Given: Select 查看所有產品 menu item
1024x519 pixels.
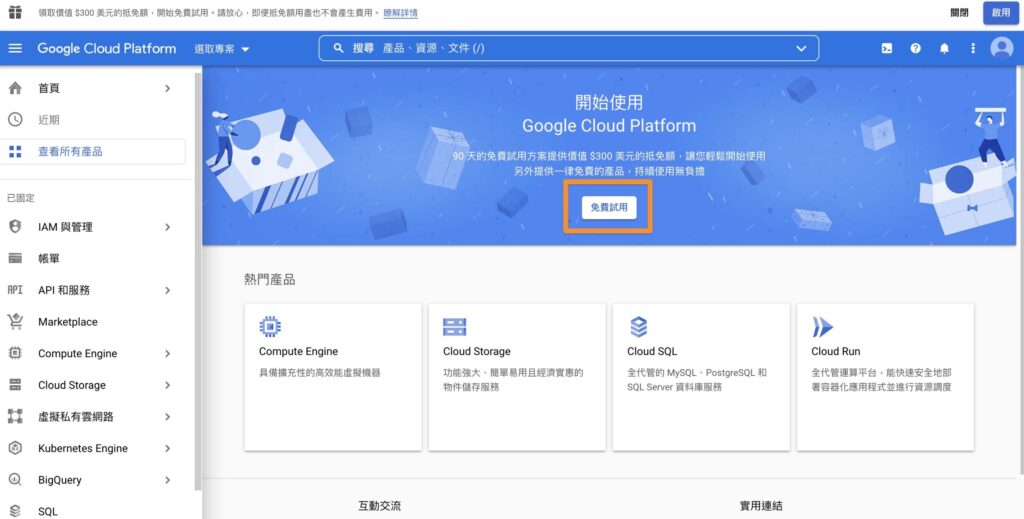Looking at the screenshot, I should coord(91,151).
